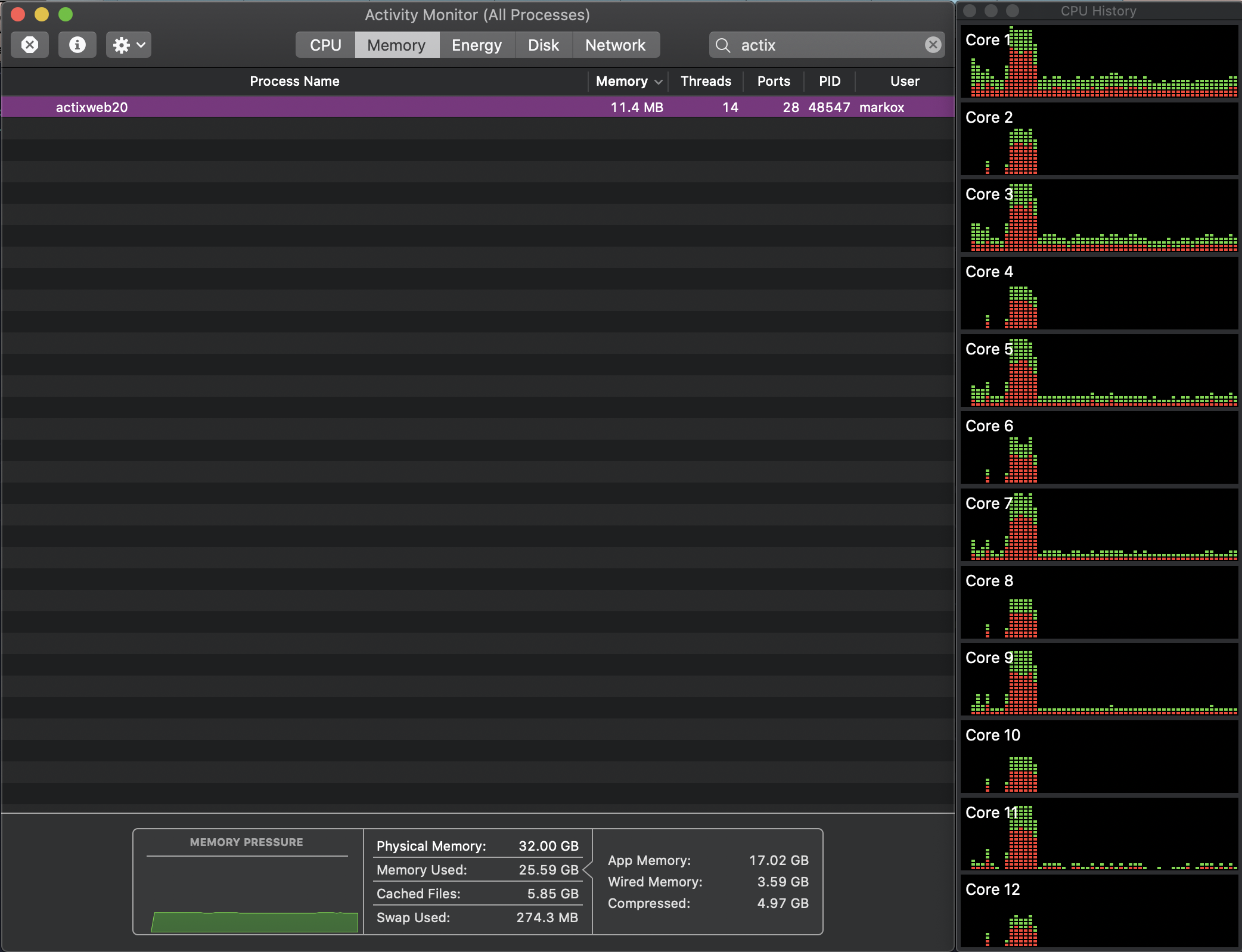This screenshot has width=1242, height=952.
Task: Click the Compressed 4.97 GB entry
Action: click(708, 903)
